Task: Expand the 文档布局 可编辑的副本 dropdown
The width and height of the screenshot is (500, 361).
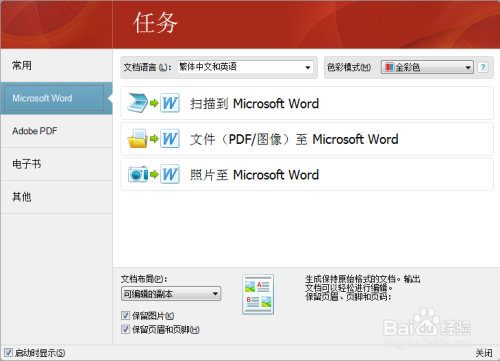Action: point(171,294)
